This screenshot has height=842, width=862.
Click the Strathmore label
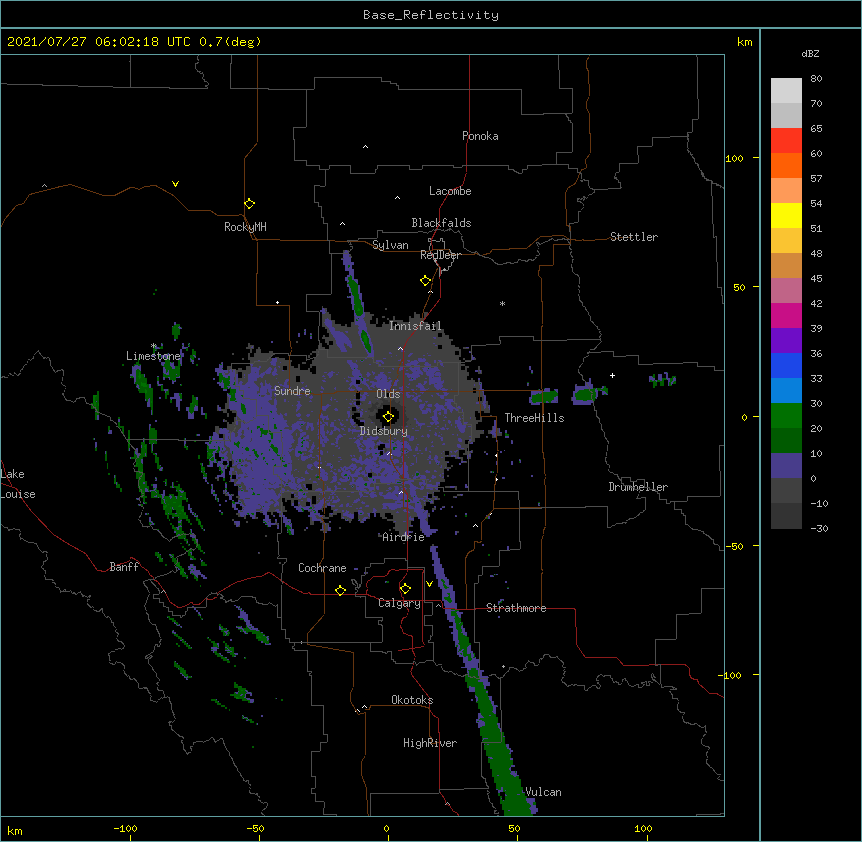coord(516,608)
